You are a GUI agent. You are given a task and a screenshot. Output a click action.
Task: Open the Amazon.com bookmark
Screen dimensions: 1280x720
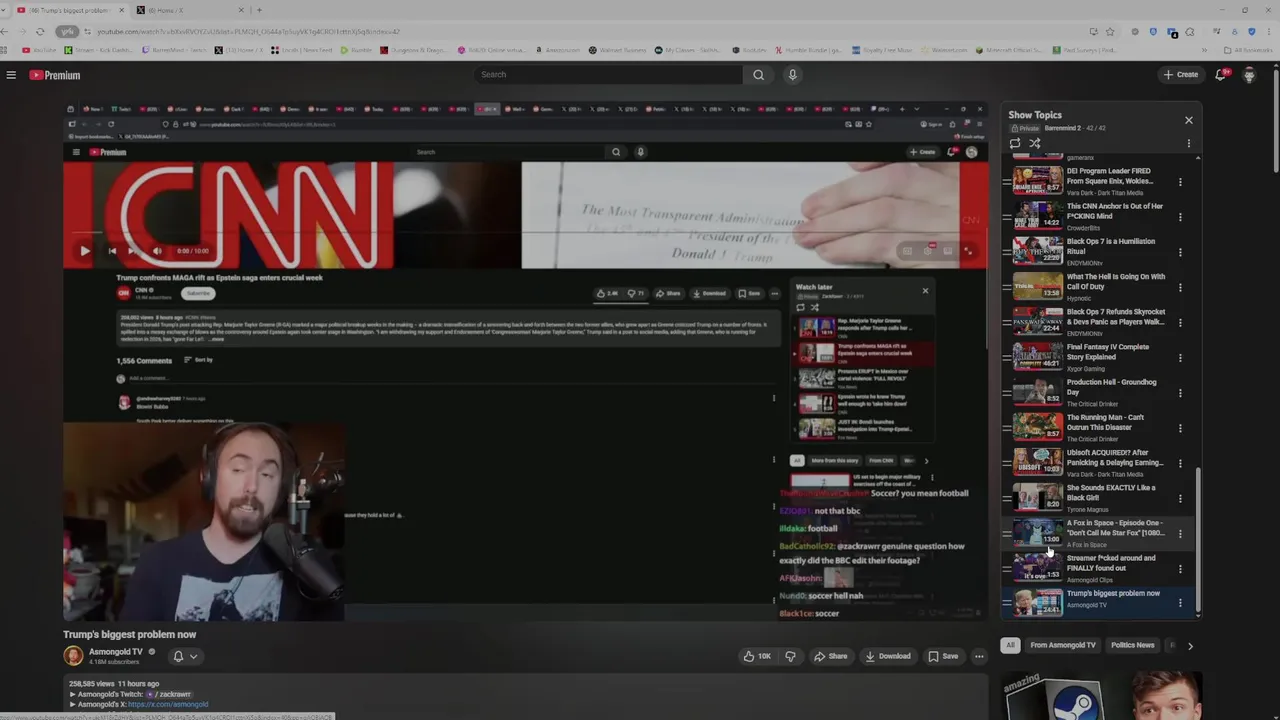point(558,50)
